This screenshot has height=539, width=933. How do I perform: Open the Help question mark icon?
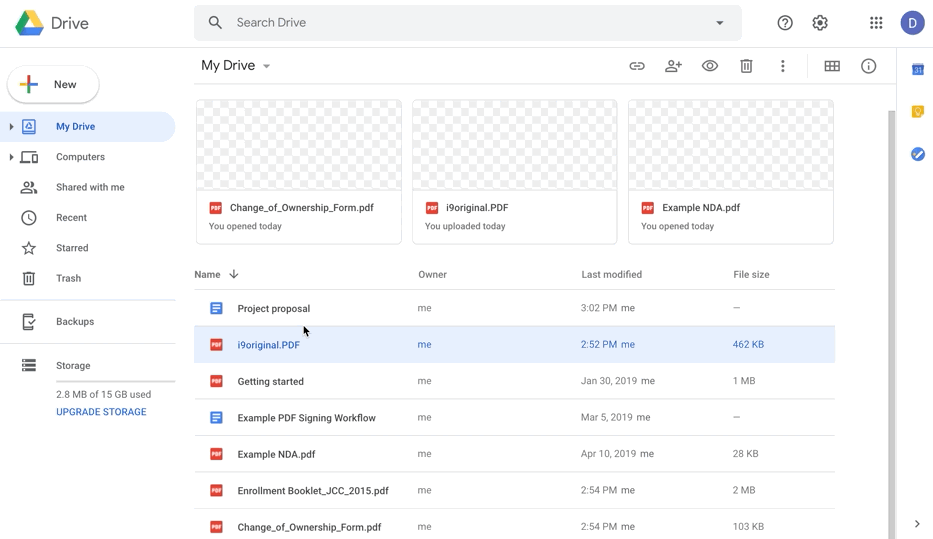pyautogui.click(x=785, y=23)
